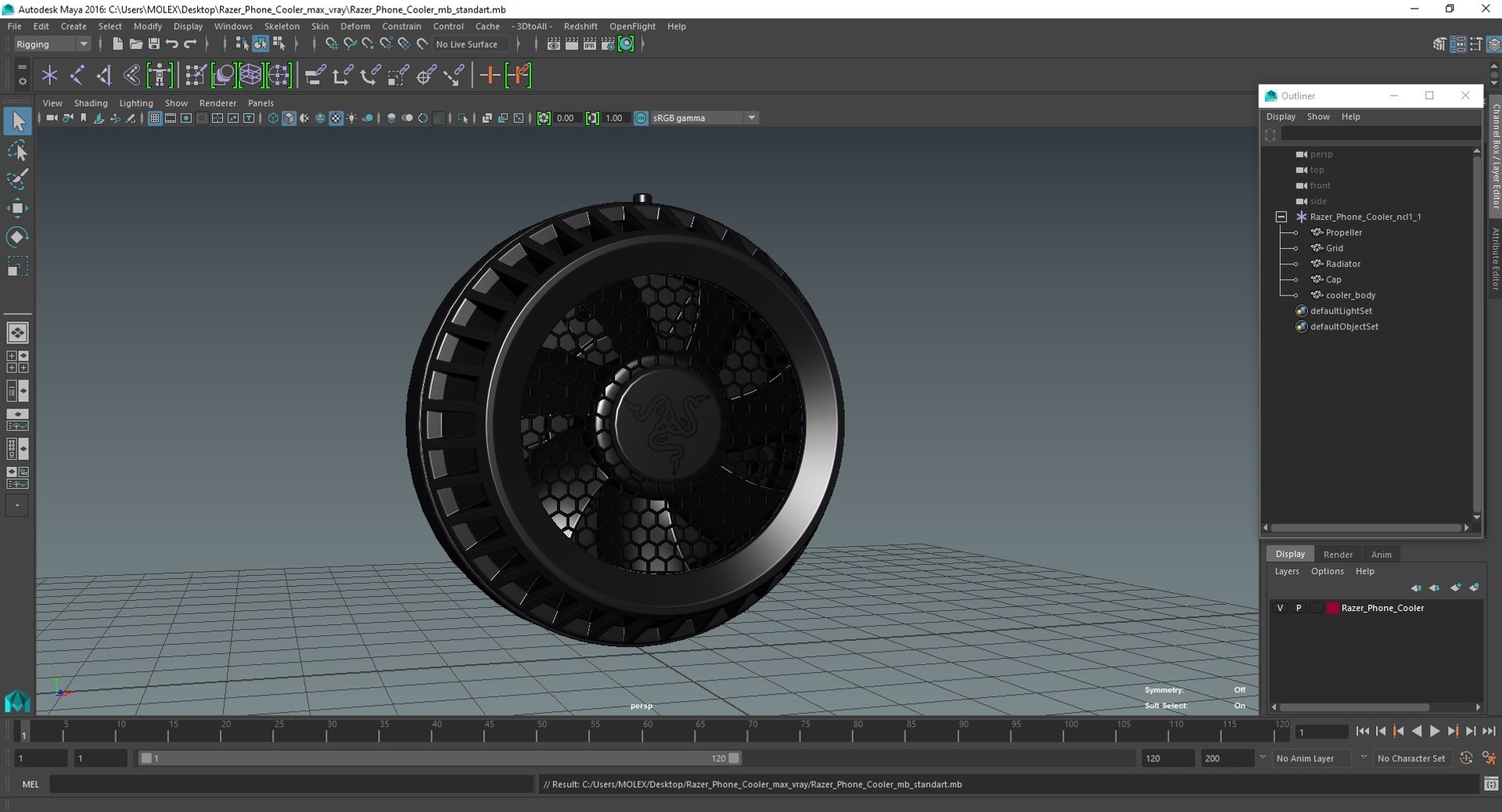Open the Skeleton menu
Viewport: 1502px width, 812px height.
[282, 27]
